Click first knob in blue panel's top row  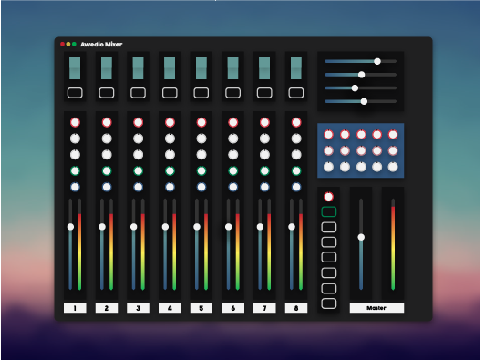tap(329, 134)
